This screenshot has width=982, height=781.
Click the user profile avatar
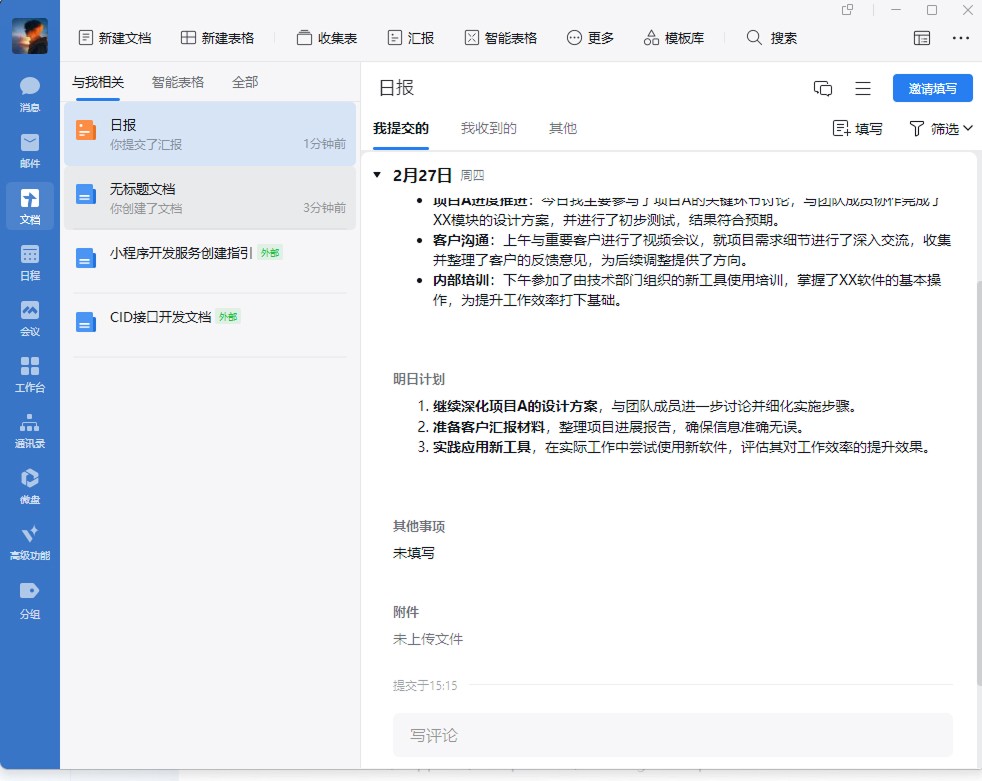30,36
